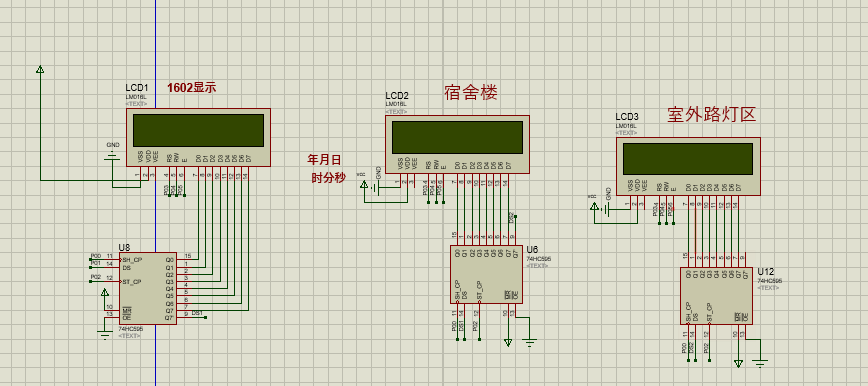The image size is (868, 386).
Task: Click the GND symbol above LCD1
Action: pos(112,157)
